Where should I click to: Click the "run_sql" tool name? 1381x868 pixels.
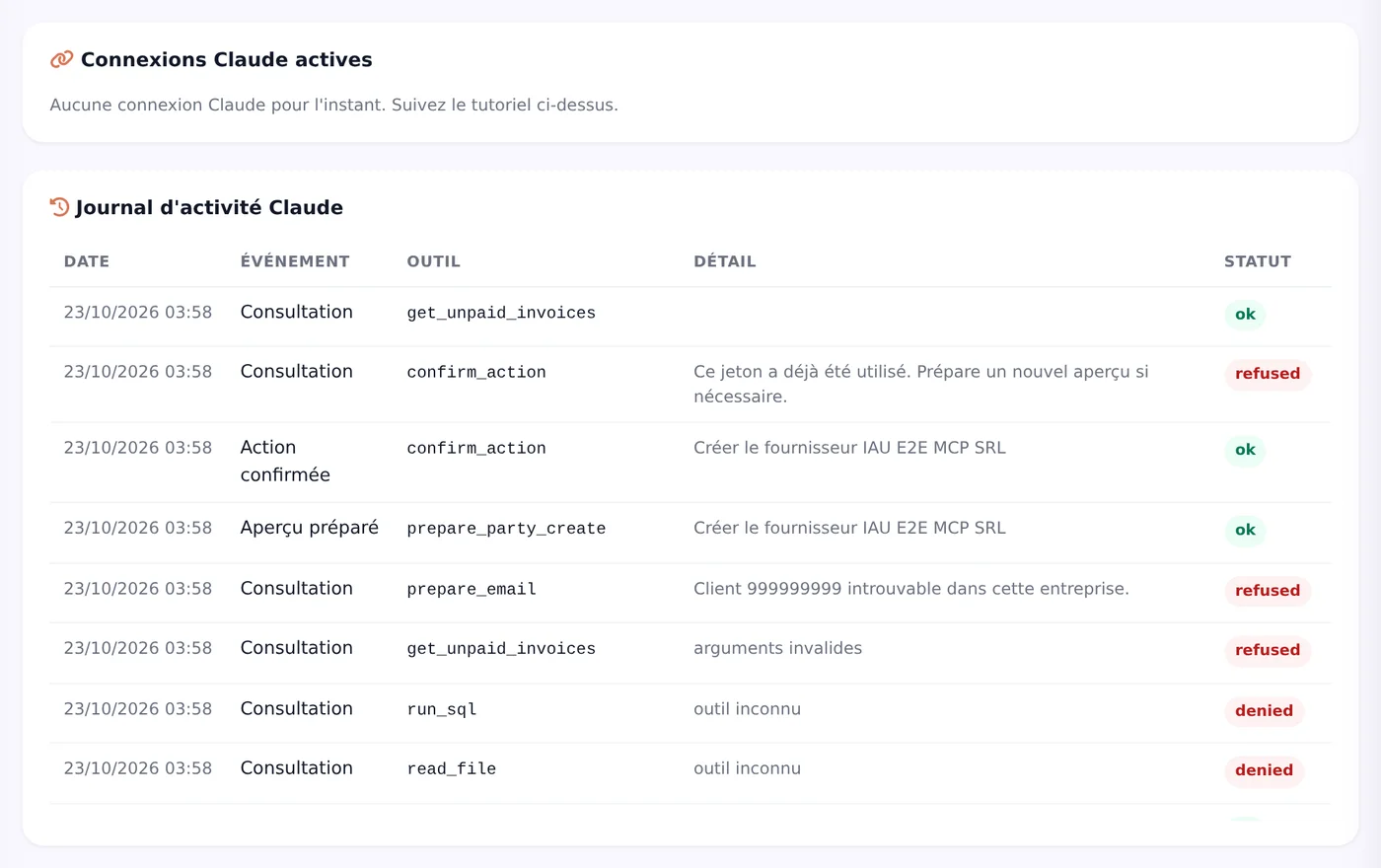442,709
